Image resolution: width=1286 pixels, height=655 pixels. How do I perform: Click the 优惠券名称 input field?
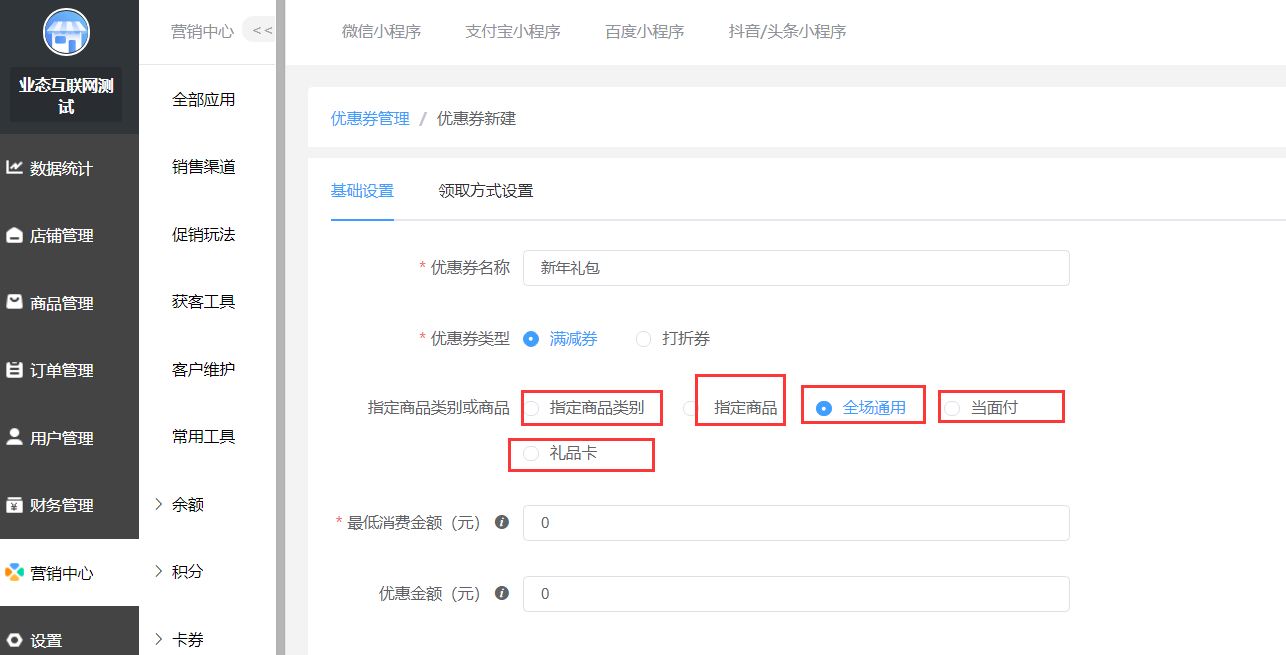click(796, 268)
